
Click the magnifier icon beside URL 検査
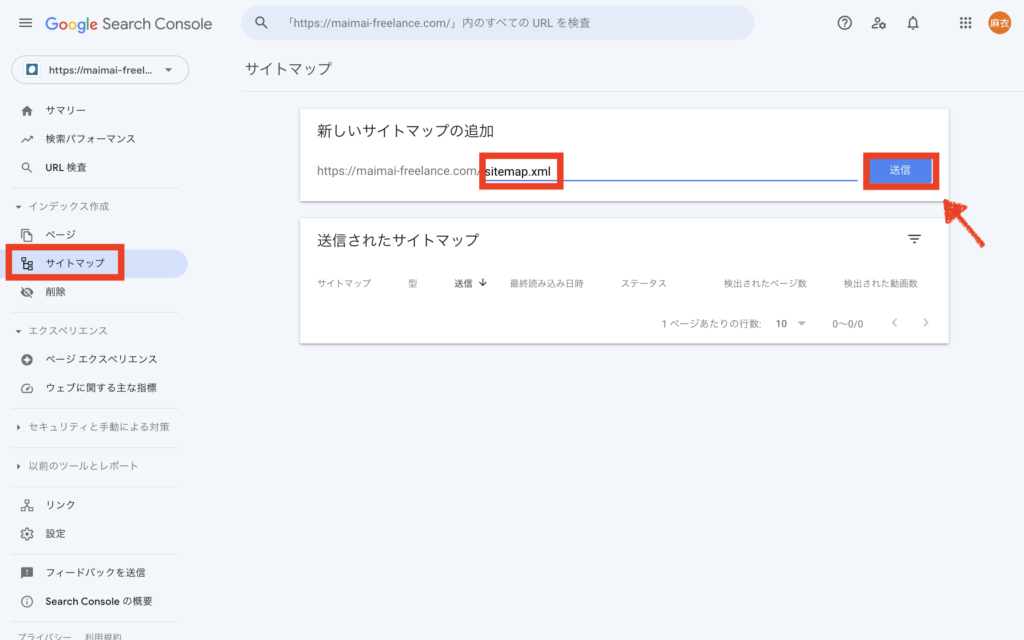tap(27, 168)
